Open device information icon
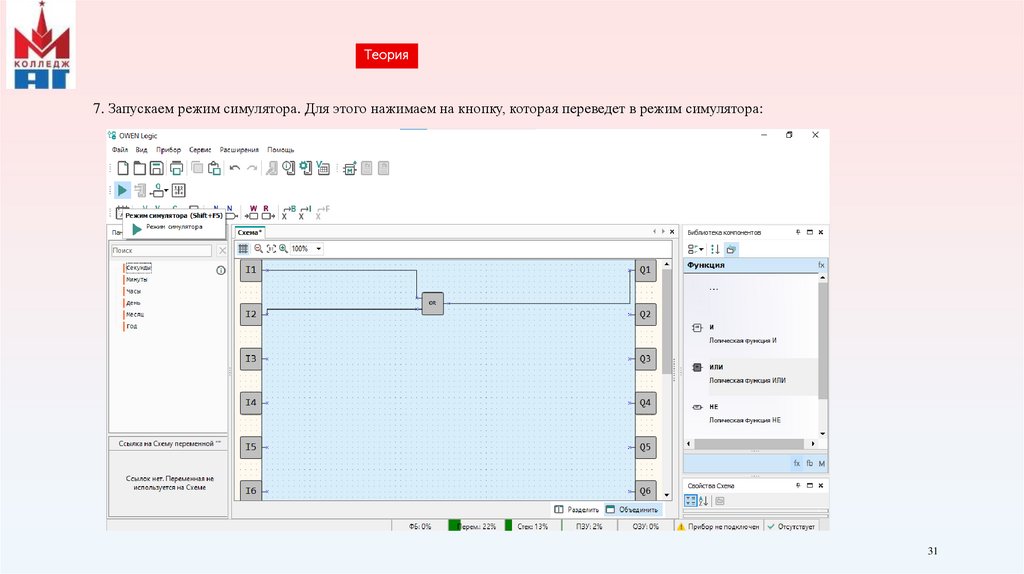Viewport: 1024px width, 574px height. tap(289, 168)
